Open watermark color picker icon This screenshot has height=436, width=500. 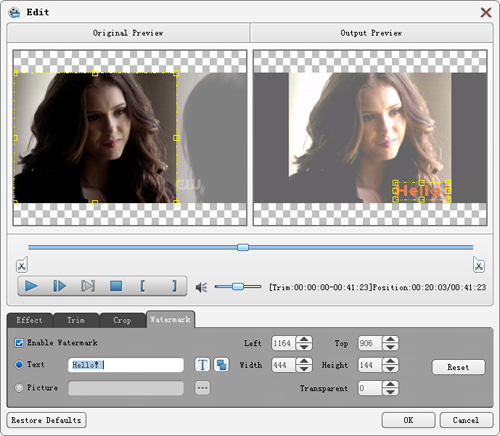(221, 365)
